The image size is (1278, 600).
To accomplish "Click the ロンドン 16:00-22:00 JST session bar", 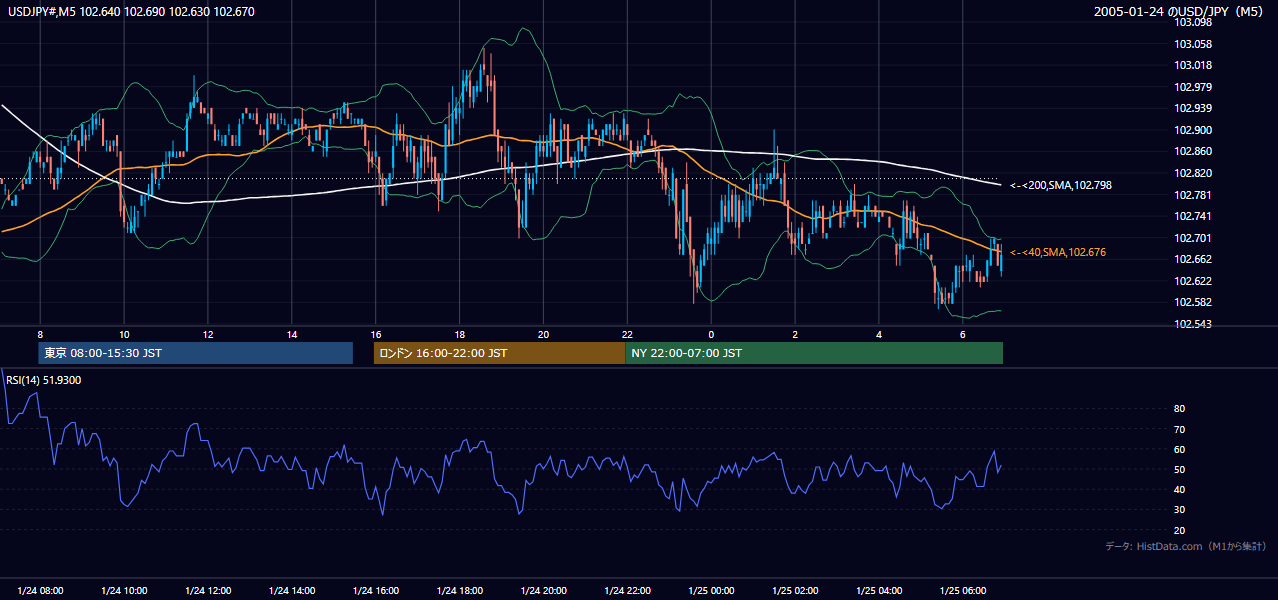I will pos(499,353).
